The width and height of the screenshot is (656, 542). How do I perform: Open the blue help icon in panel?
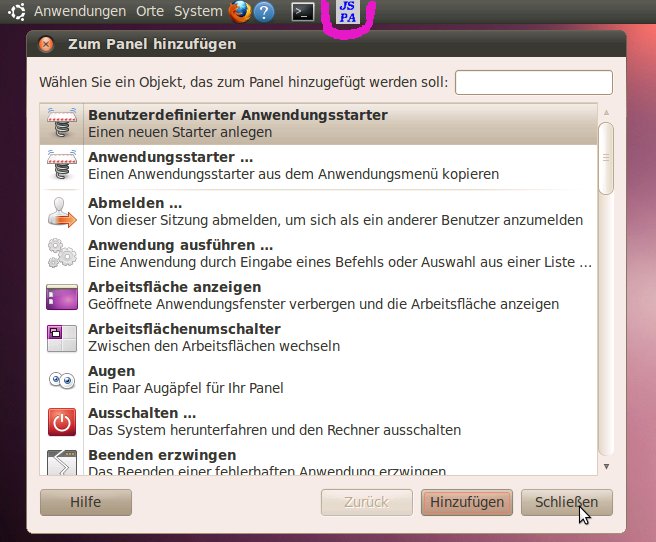pyautogui.click(x=264, y=12)
